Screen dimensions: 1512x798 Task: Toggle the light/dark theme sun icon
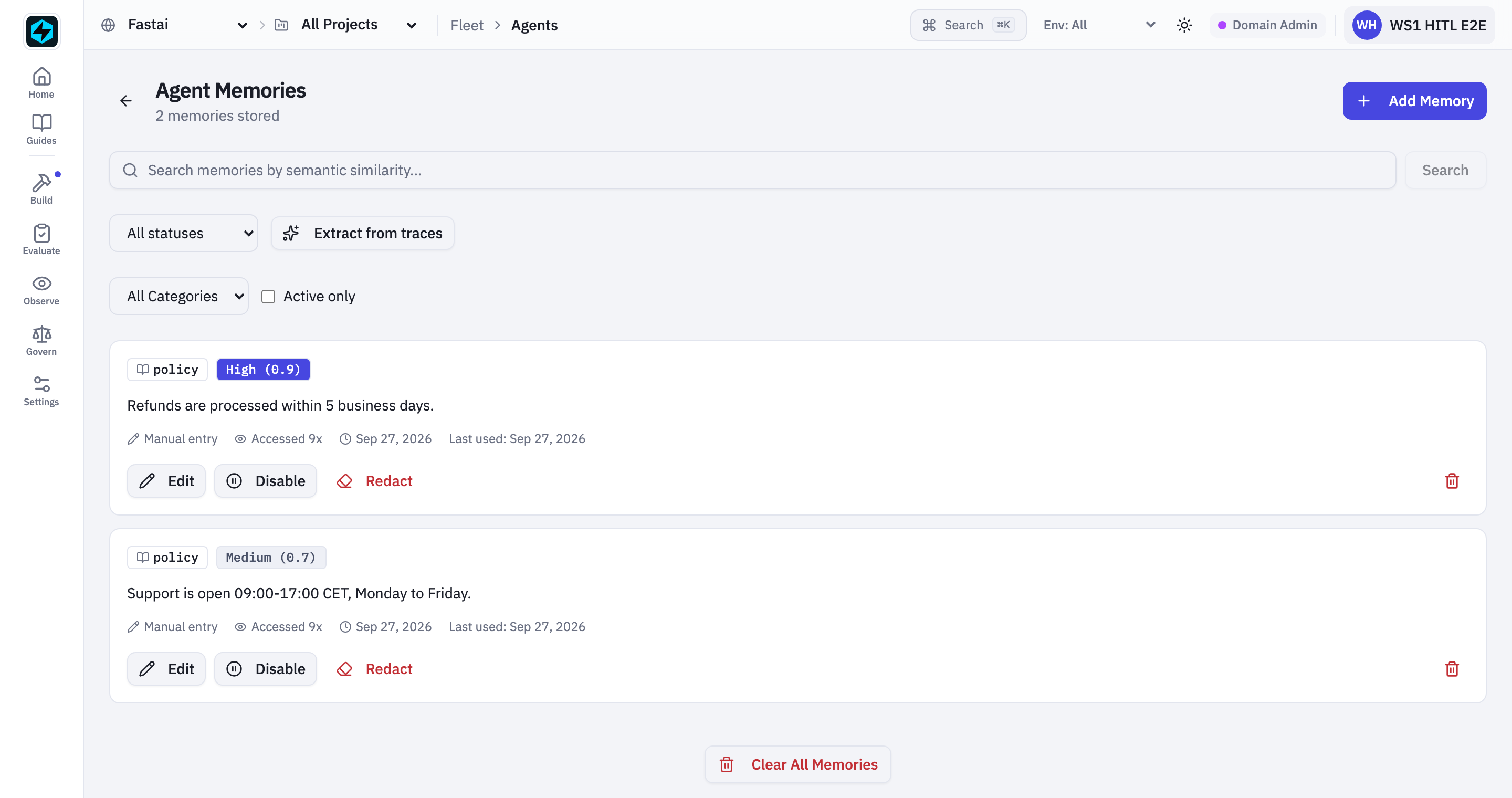click(x=1184, y=25)
